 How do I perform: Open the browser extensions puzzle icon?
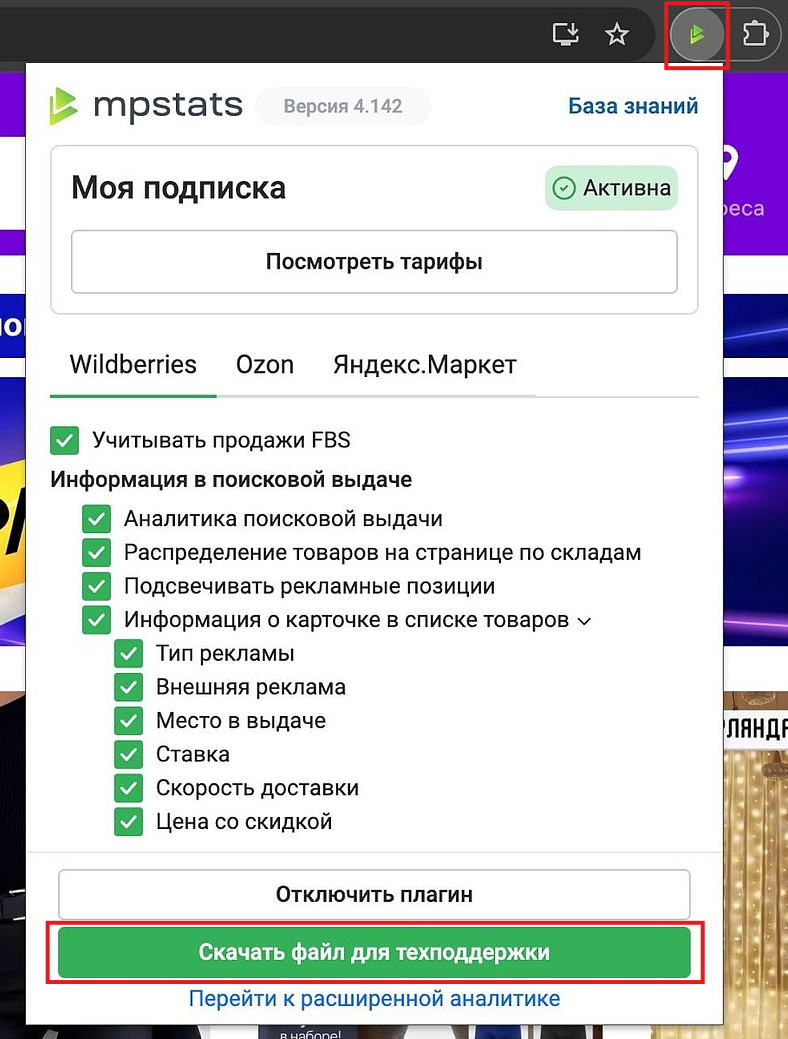click(x=755, y=34)
